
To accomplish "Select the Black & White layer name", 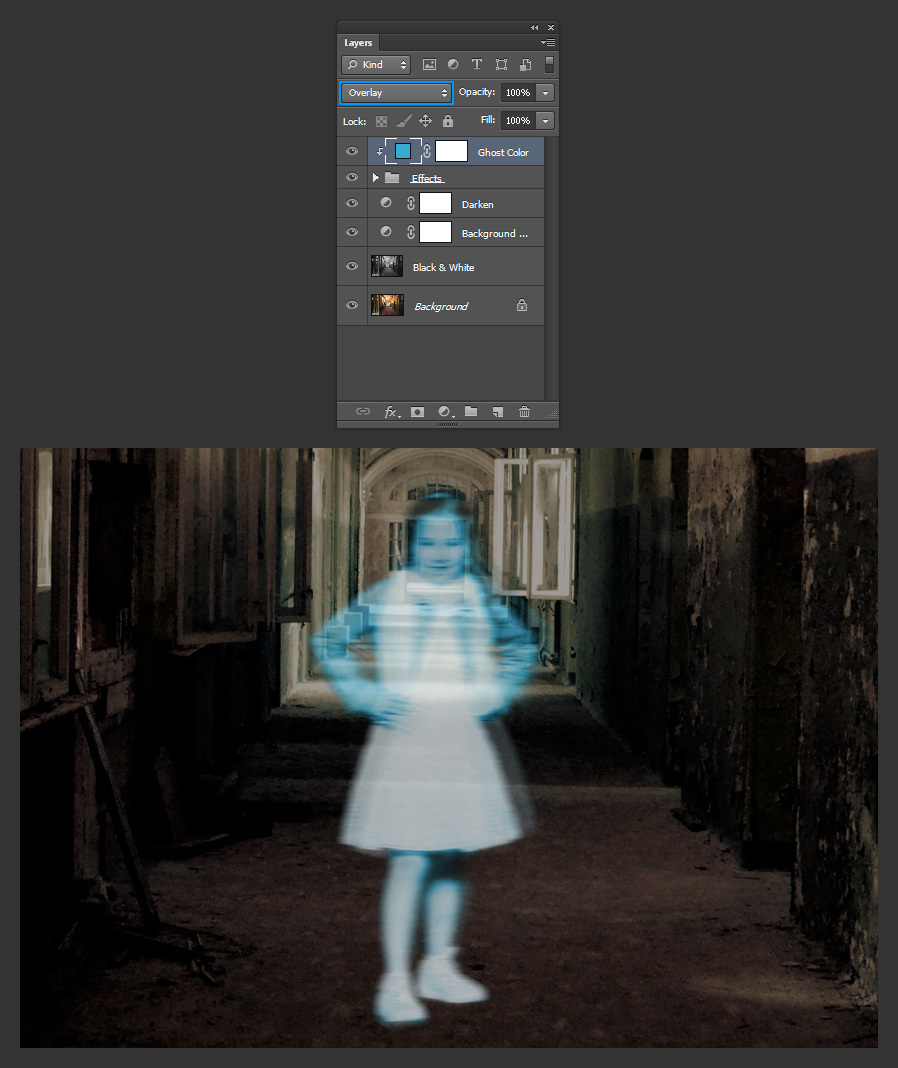I will click(x=443, y=268).
